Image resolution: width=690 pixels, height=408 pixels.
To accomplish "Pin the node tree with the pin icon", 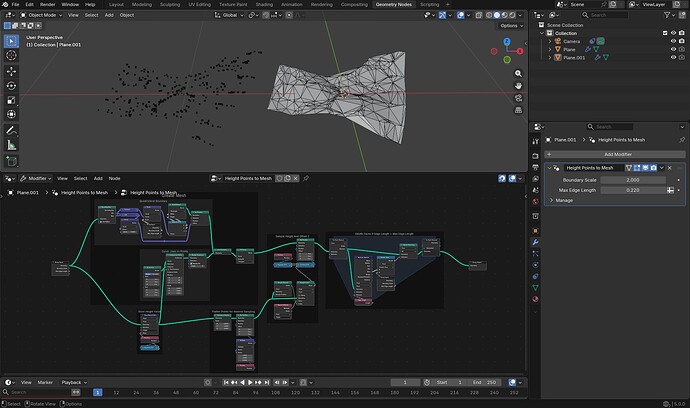I will coord(306,178).
